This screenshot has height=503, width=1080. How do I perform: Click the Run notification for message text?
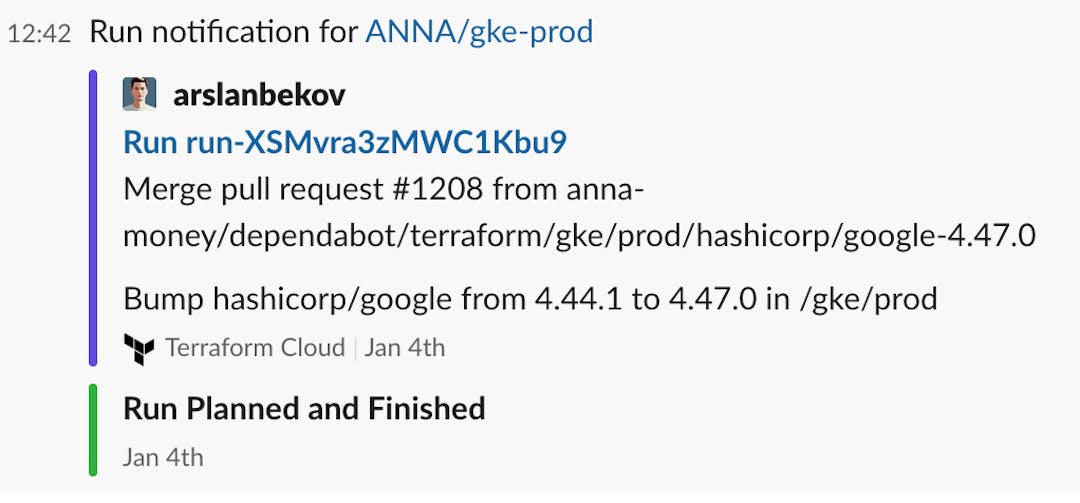[225, 32]
